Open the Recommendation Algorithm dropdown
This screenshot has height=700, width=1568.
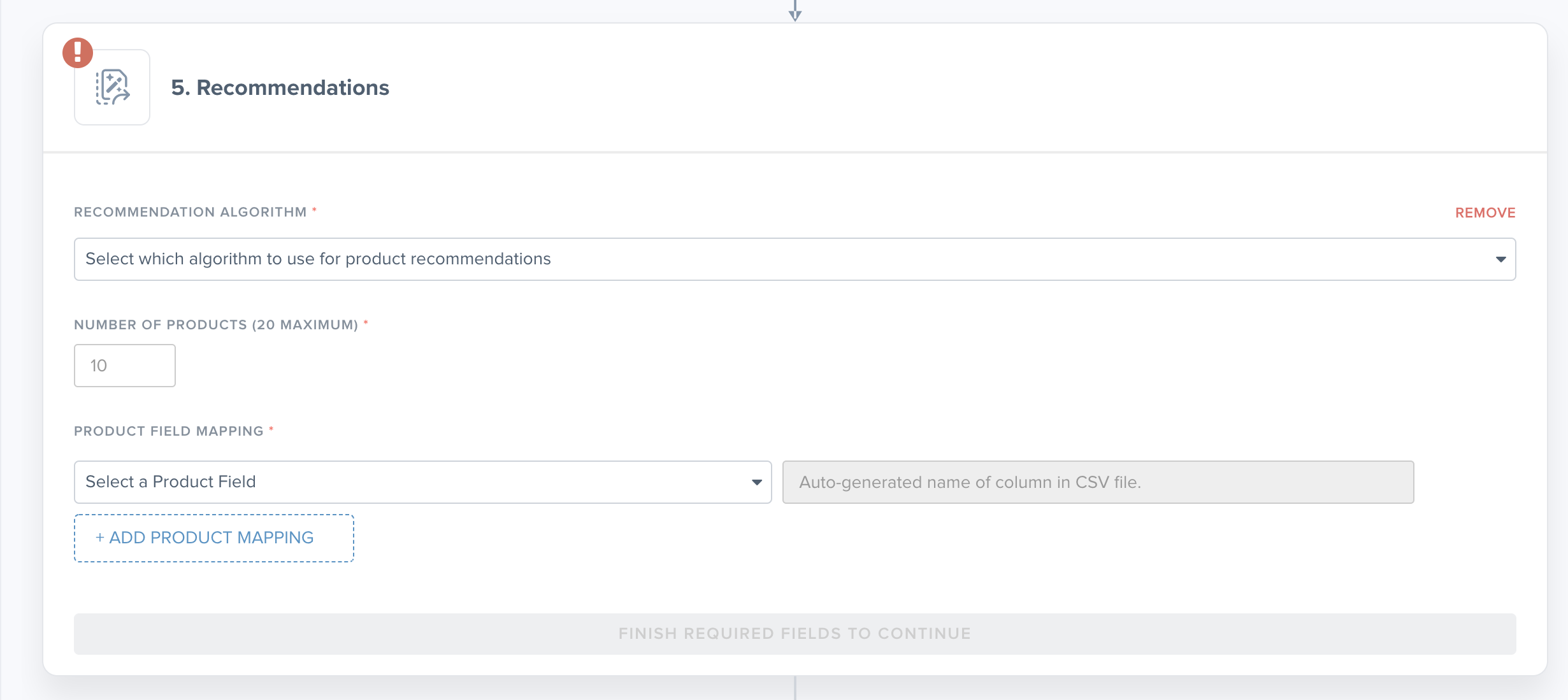coord(795,259)
